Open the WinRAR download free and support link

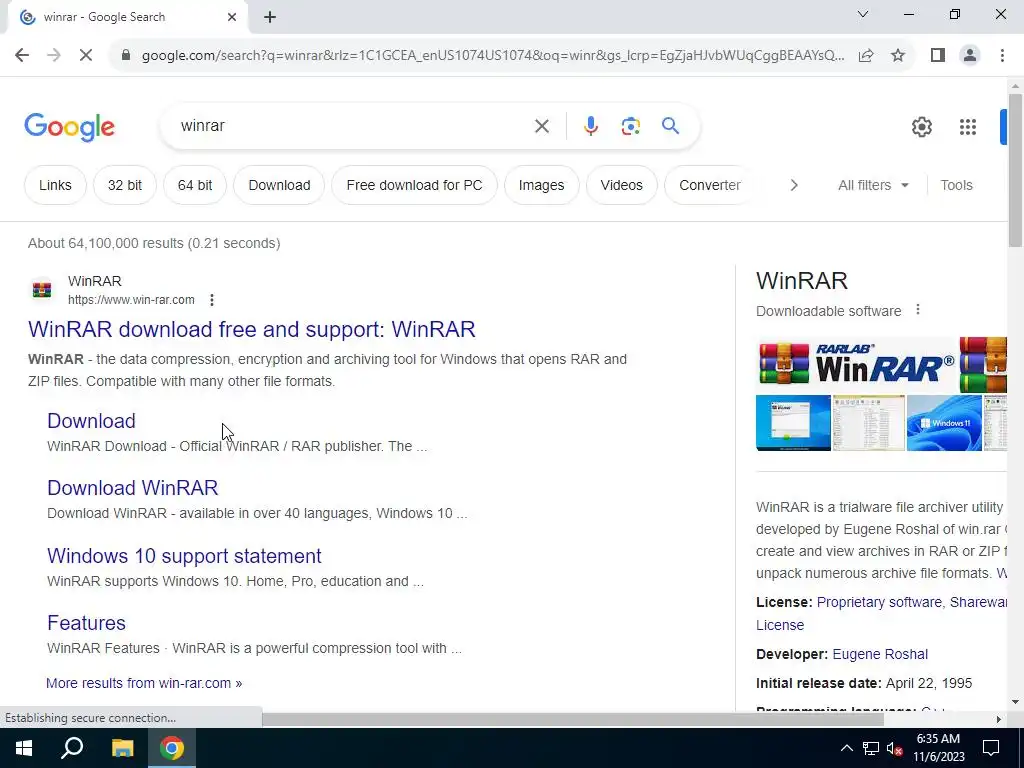251,329
